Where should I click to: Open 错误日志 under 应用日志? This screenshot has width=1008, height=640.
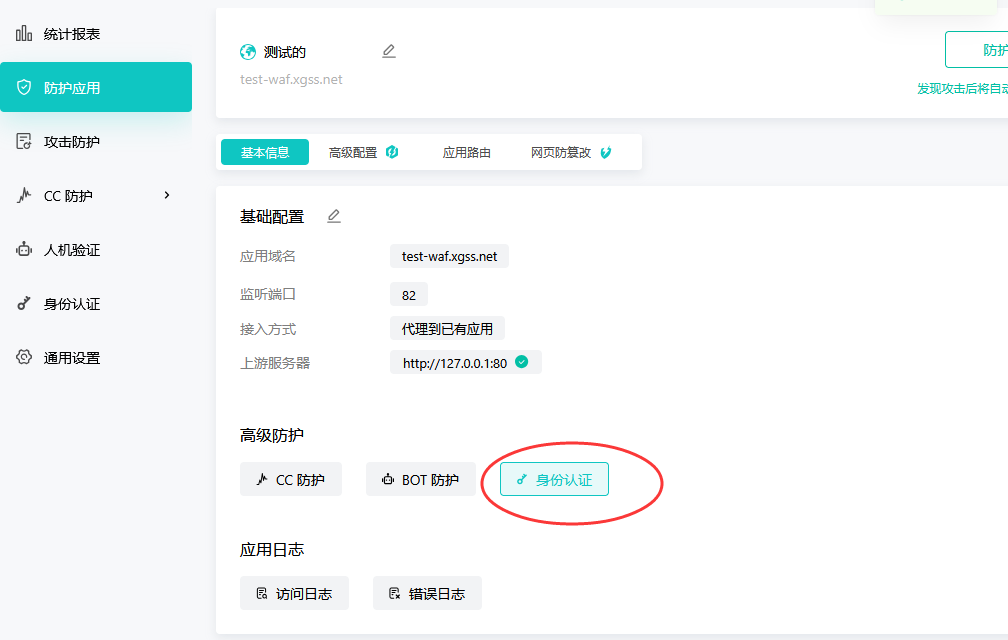click(427, 594)
